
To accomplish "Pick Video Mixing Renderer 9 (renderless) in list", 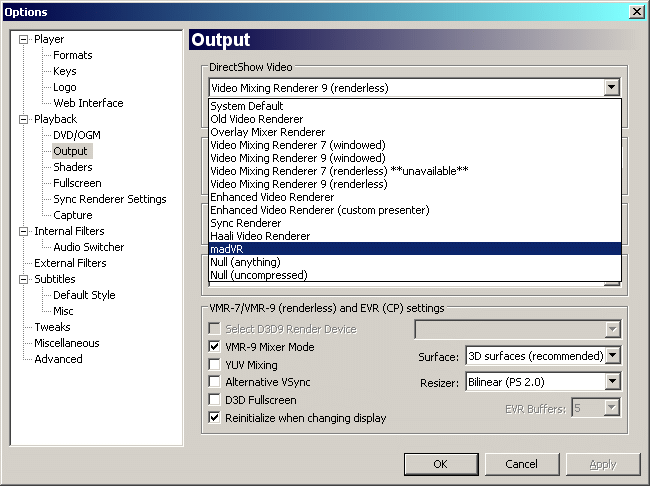I will pos(415,184).
